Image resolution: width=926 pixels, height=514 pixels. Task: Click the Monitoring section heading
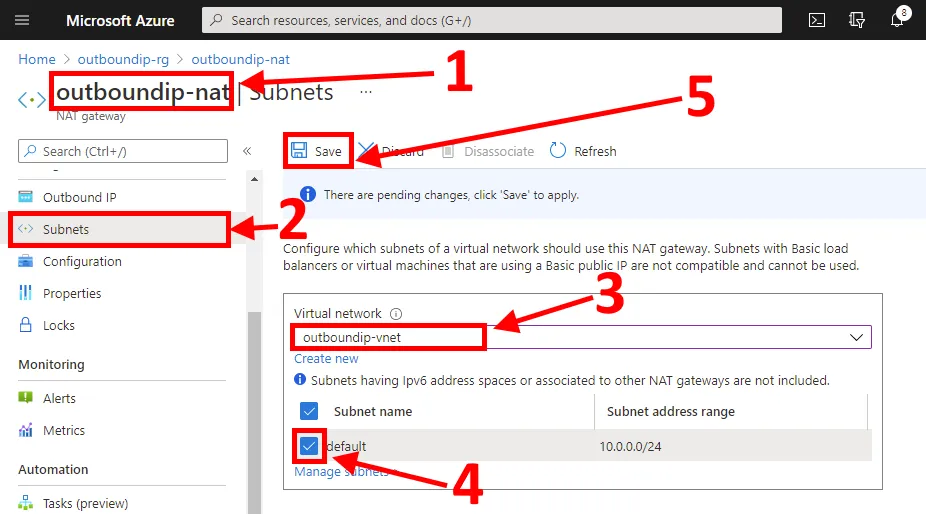51,365
